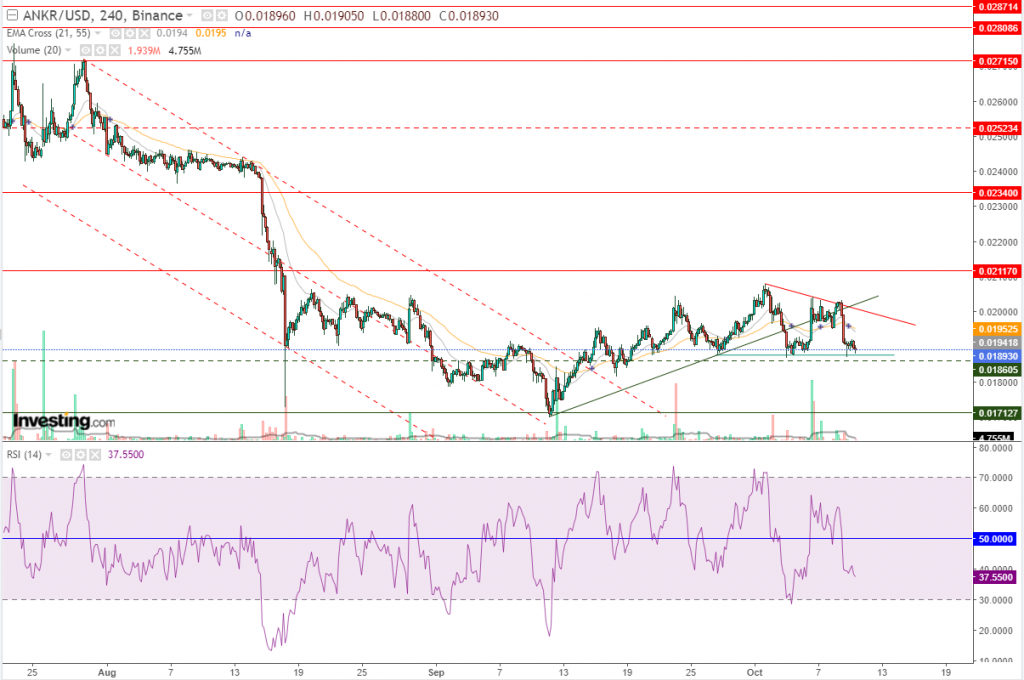
Task: Remove Volume indicator with X icon
Action: click(114, 50)
